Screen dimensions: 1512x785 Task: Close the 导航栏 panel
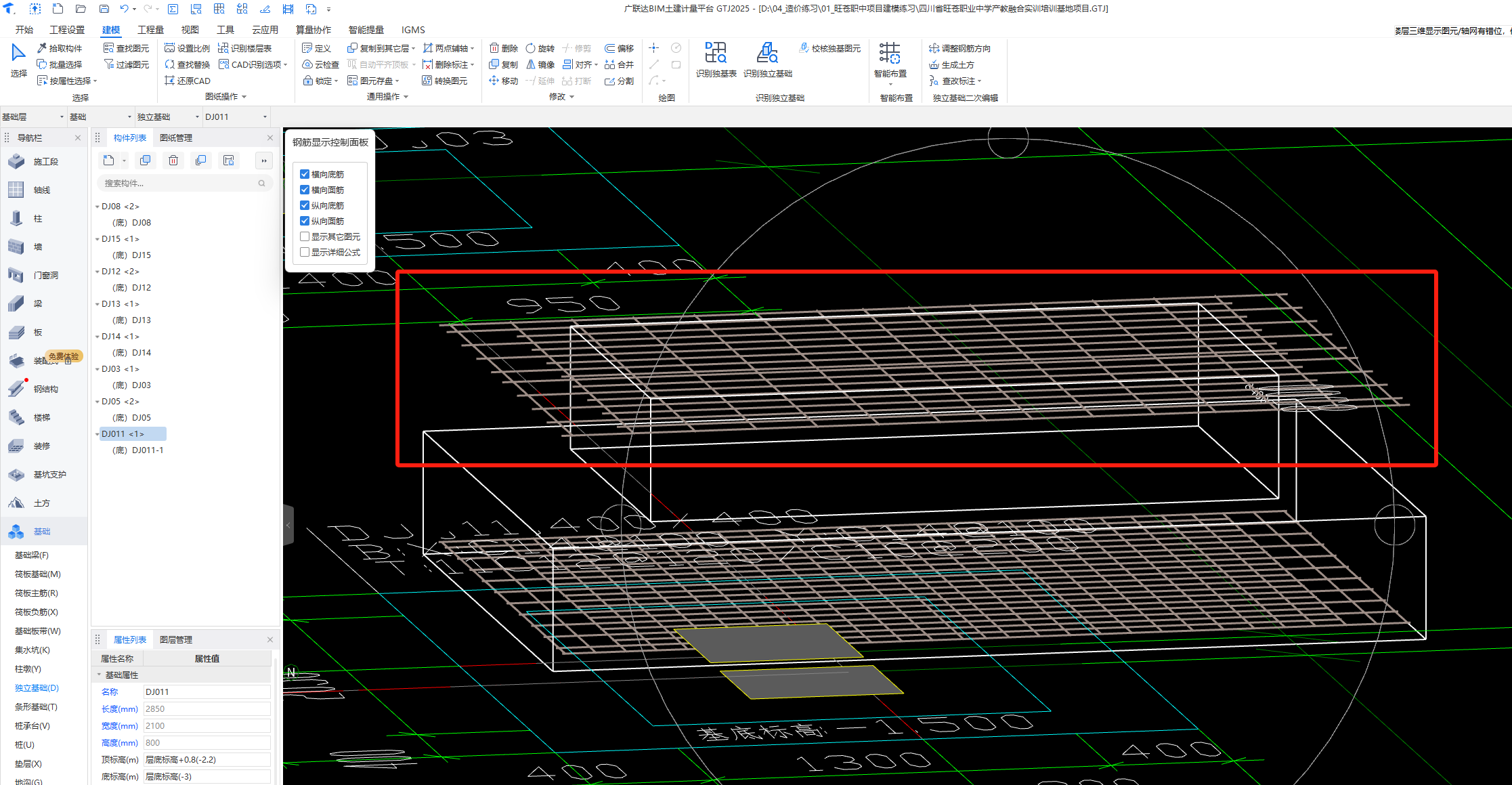pos(78,137)
